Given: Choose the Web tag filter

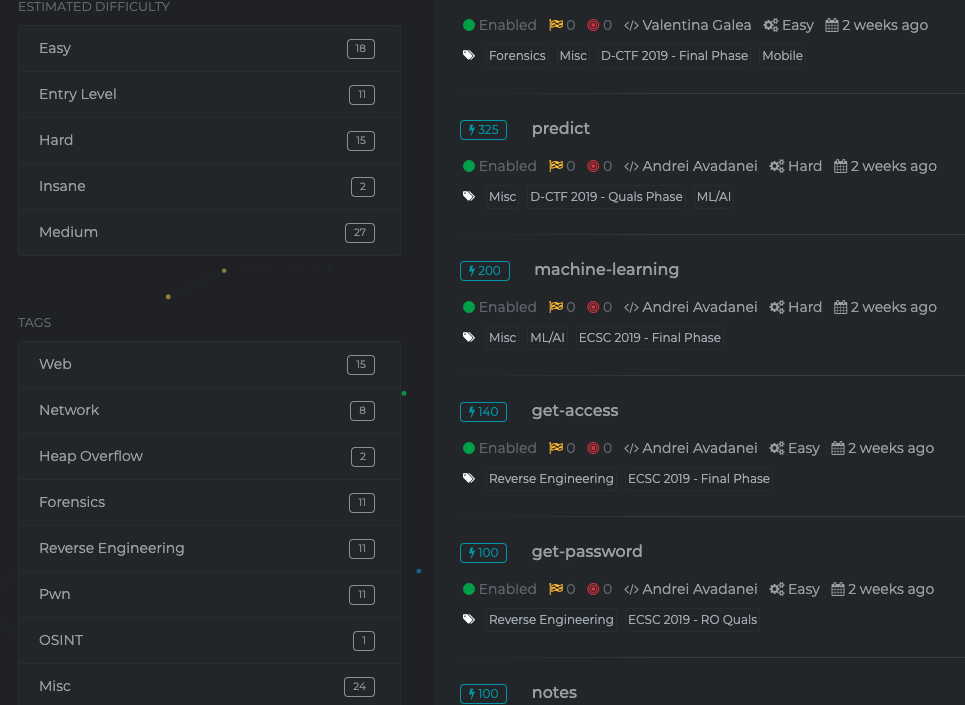Looking at the screenshot, I should point(209,365).
